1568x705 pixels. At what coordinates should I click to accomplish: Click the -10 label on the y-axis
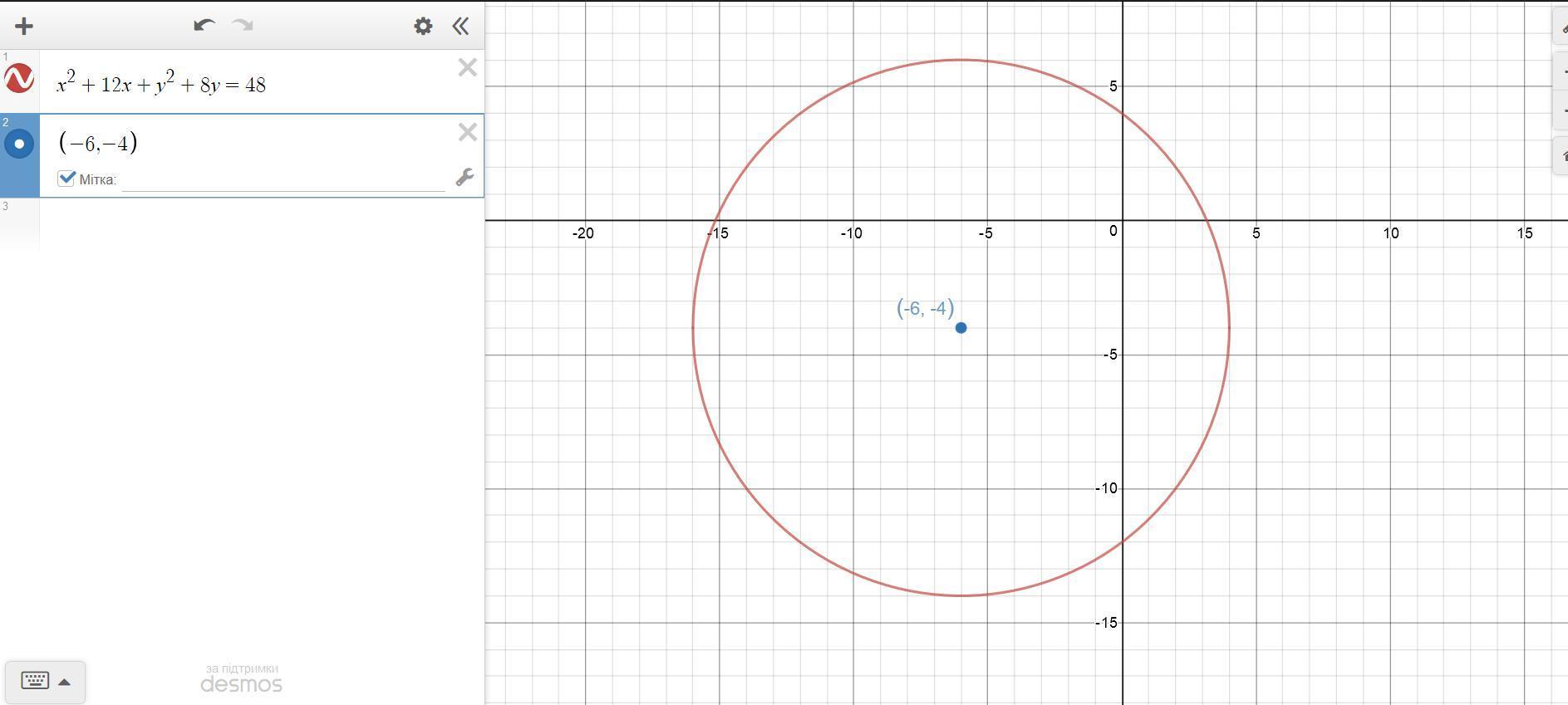[x=1106, y=488]
